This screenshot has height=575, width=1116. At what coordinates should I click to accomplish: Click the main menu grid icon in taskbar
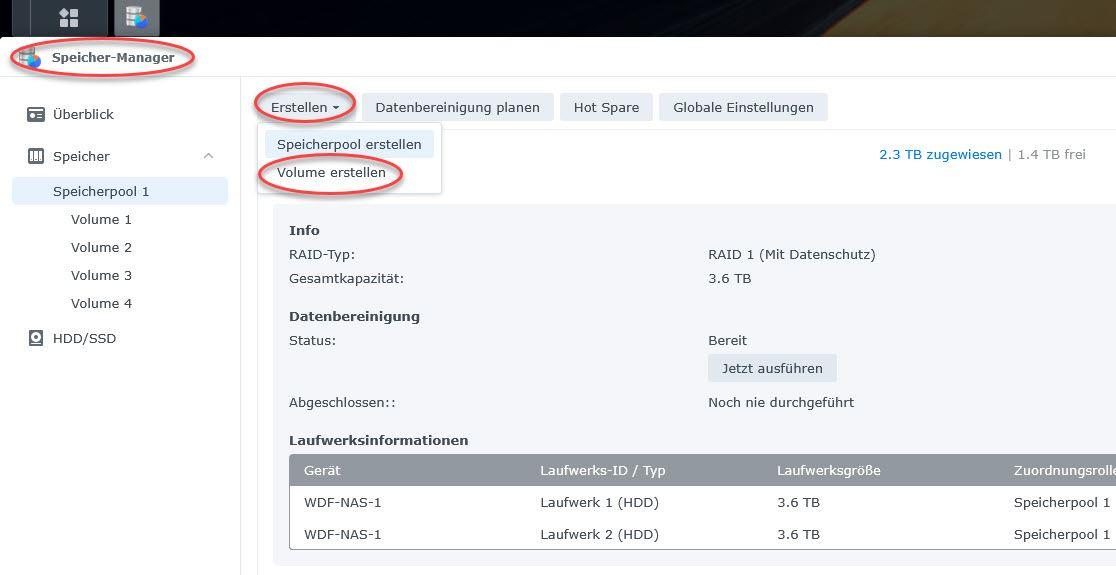coord(69,17)
